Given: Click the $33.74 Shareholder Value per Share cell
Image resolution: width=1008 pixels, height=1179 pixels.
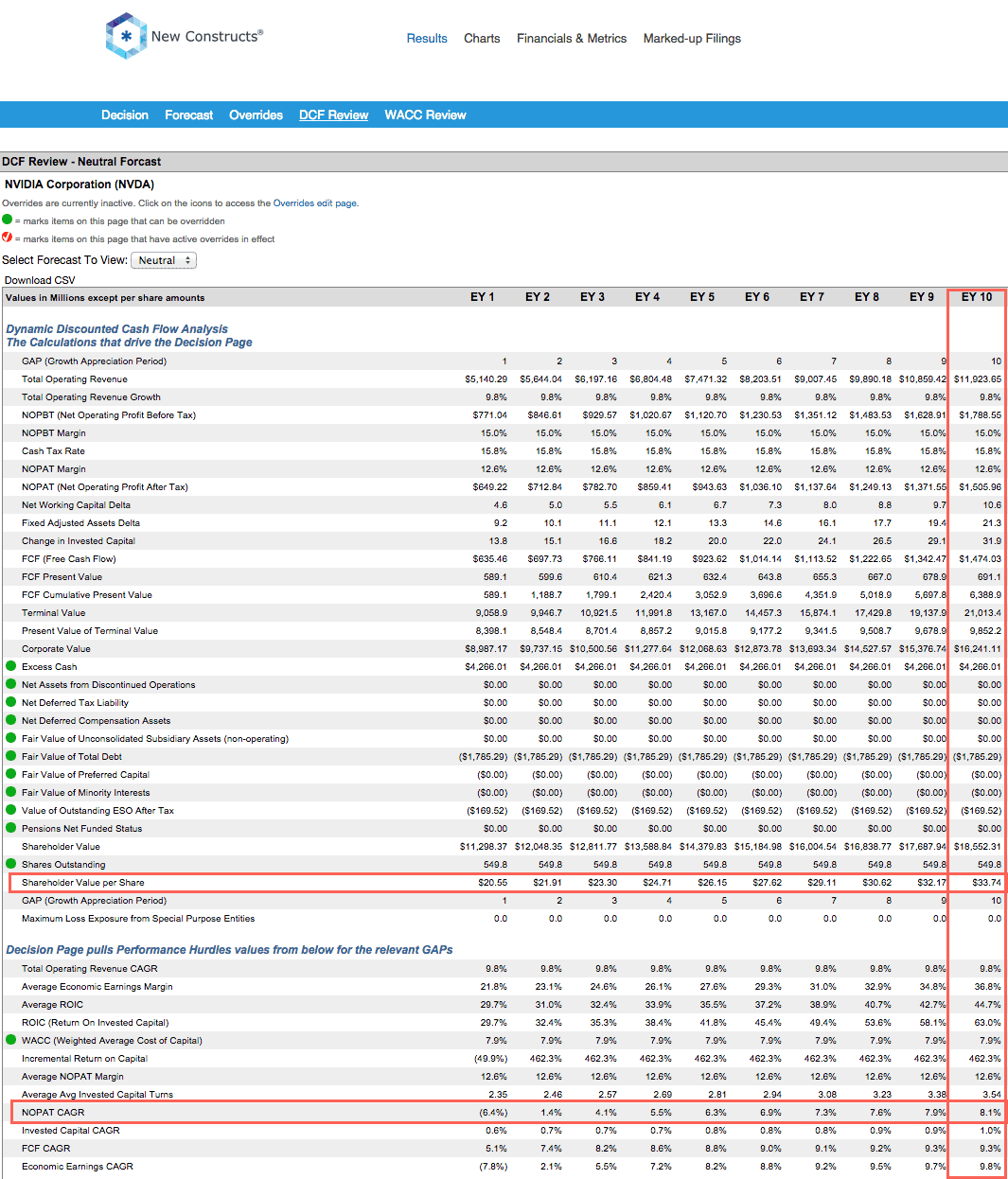Looking at the screenshot, I should (986, 883).
